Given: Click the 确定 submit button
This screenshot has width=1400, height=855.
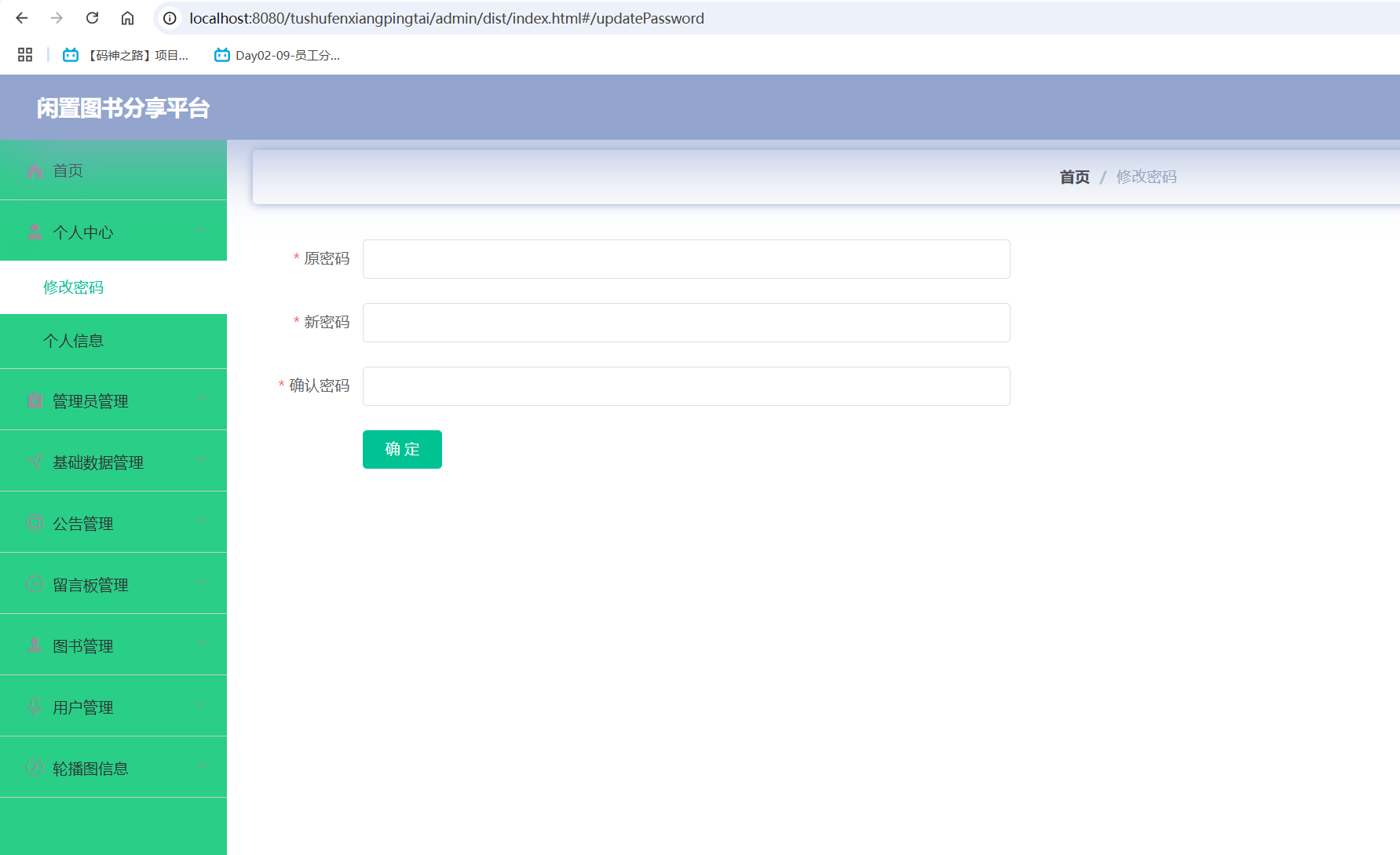Looking at the screenshot, I should click(402, 449).
